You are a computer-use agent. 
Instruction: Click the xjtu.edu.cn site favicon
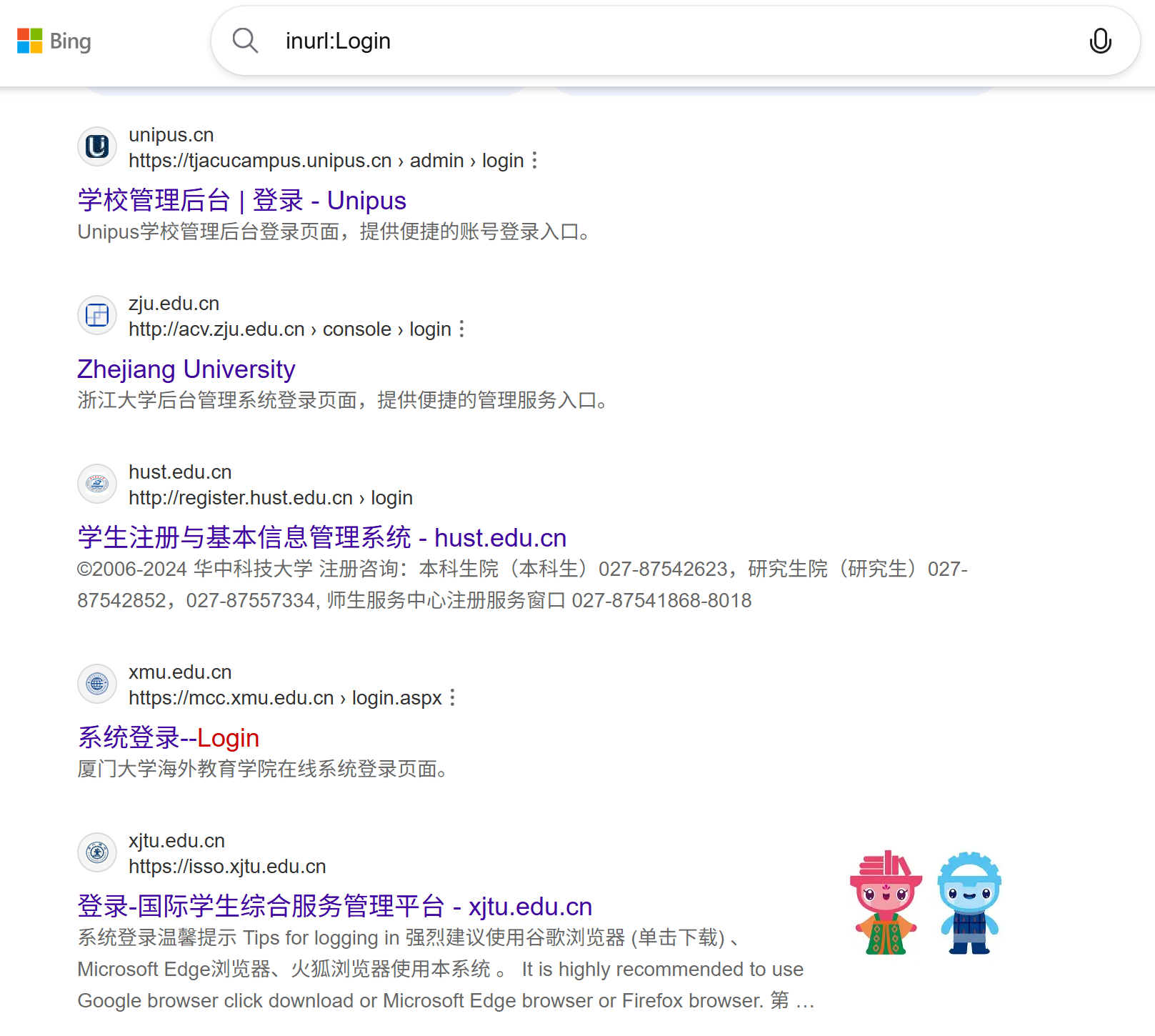(x=96, y=852)
